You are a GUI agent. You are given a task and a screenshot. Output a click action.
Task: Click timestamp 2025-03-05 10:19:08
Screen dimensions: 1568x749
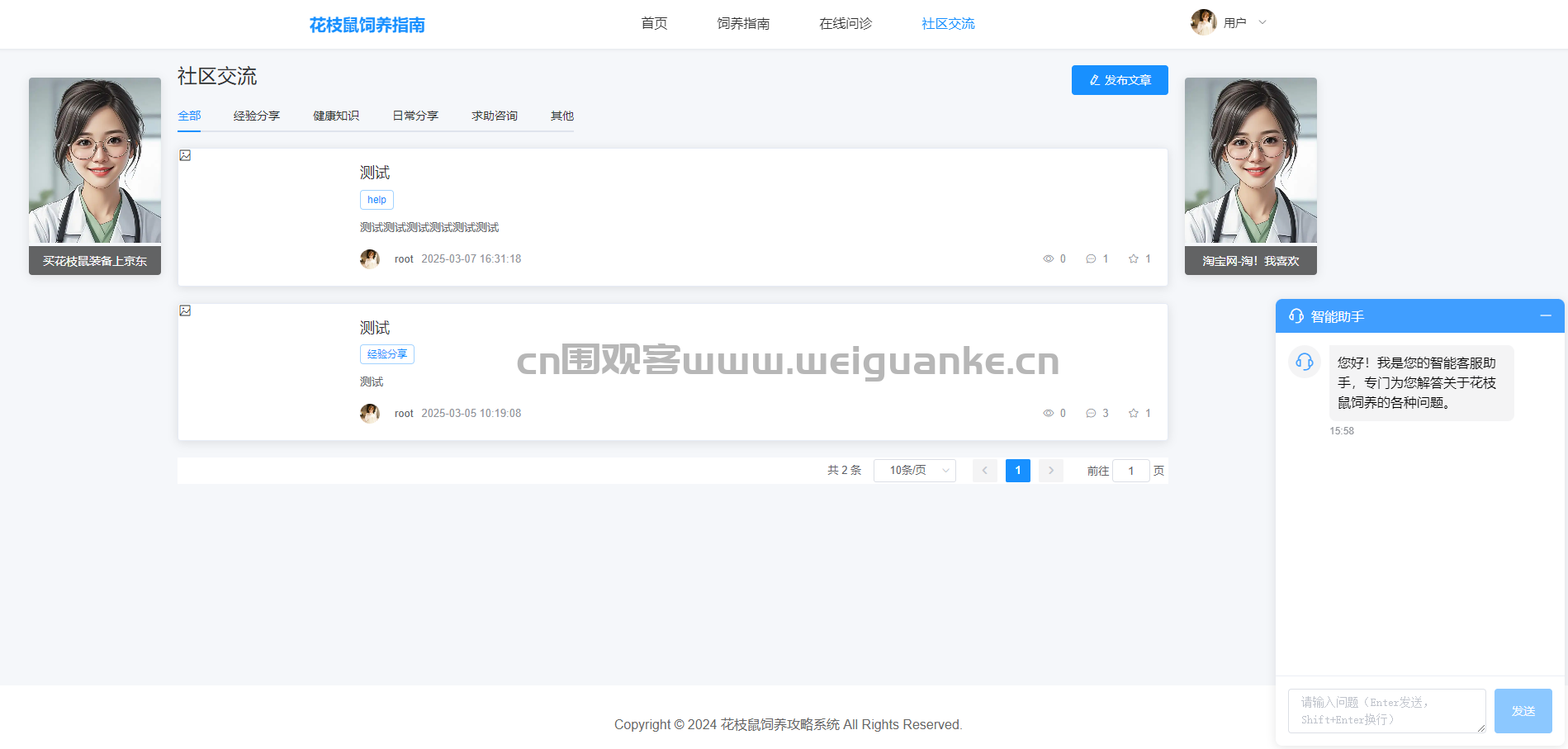coord(471,413)
